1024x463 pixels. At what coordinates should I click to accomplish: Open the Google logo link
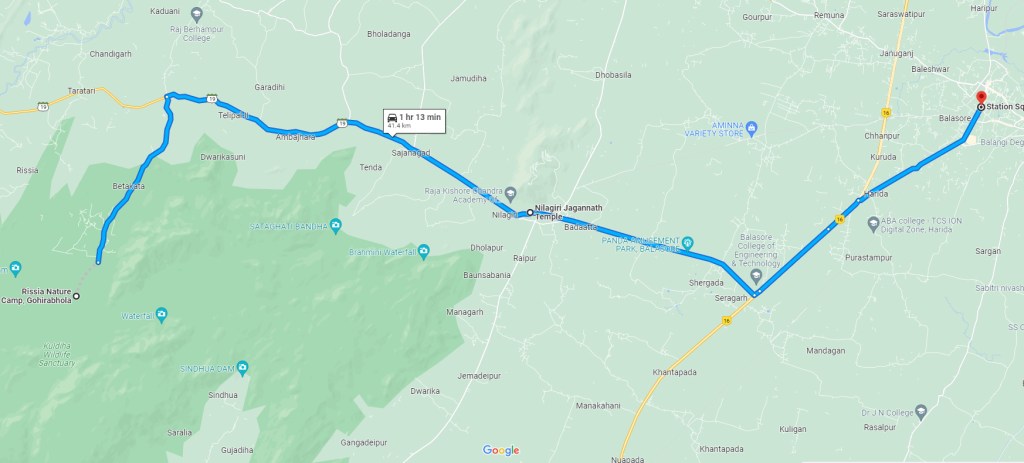point(501,450)
